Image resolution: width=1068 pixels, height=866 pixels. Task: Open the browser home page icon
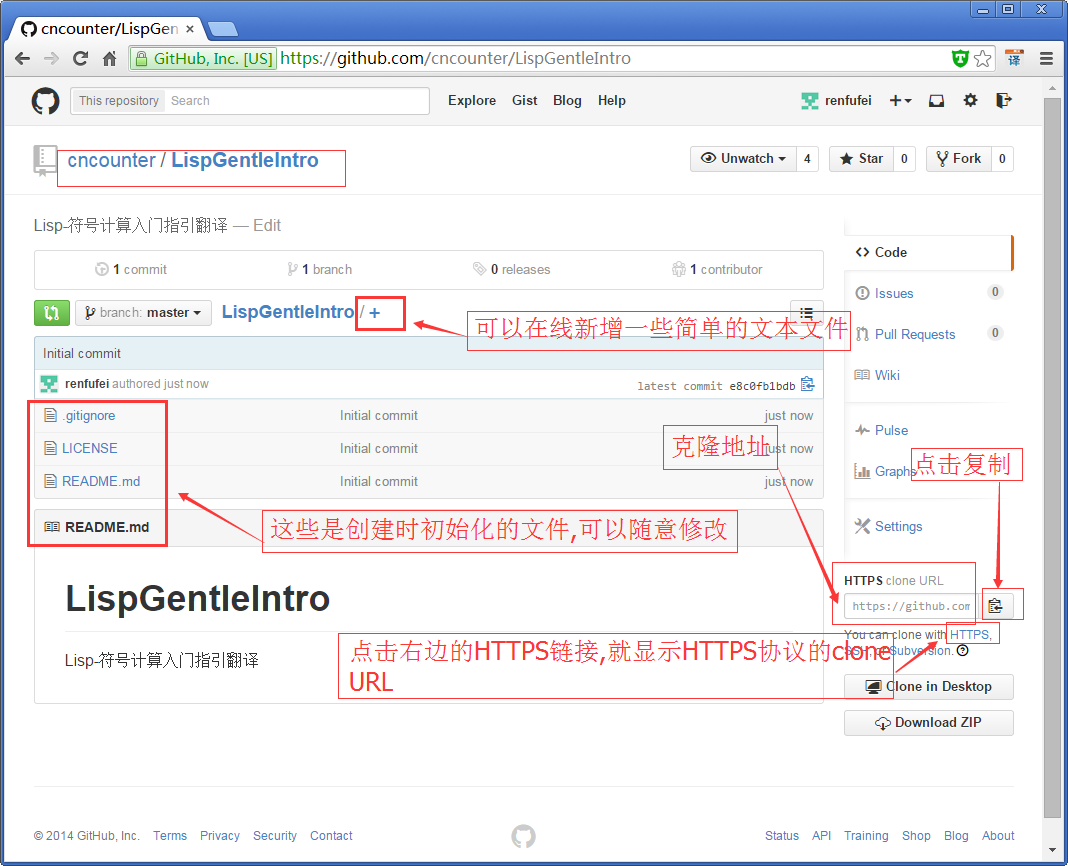[110, 59]
